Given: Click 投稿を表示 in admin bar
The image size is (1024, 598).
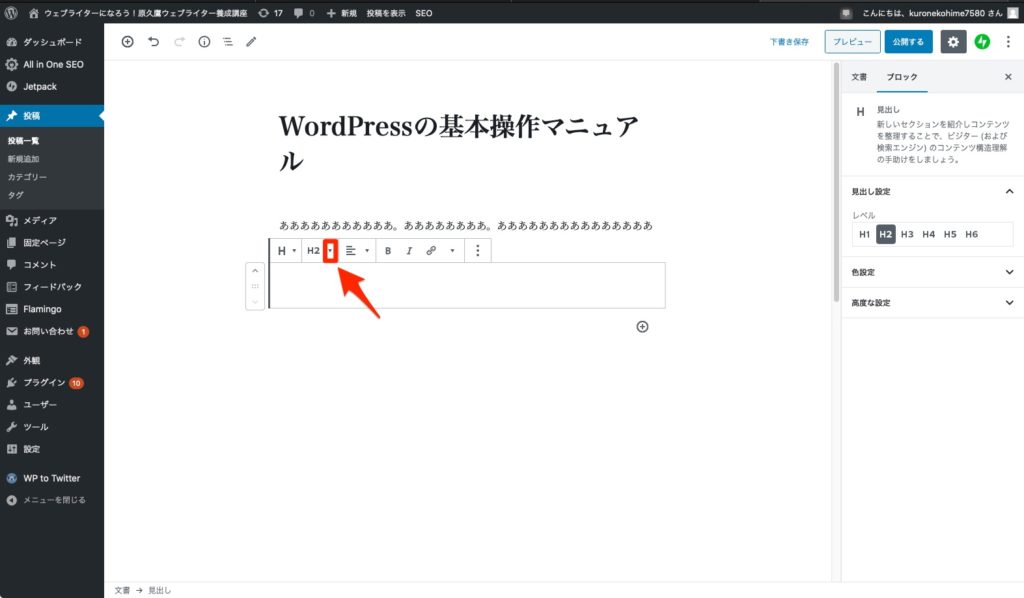Looking at the screenshot, I should click(386, 13).
